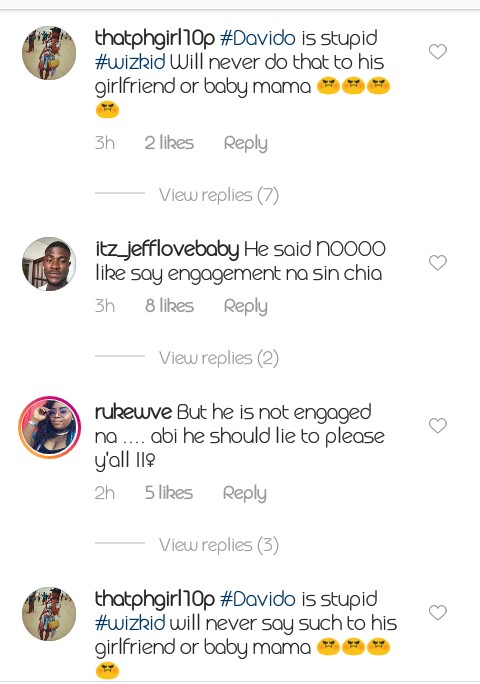The image size is (480, 684).
Task: View rukewve's story via ringed avatar
Action: point(49,427)
